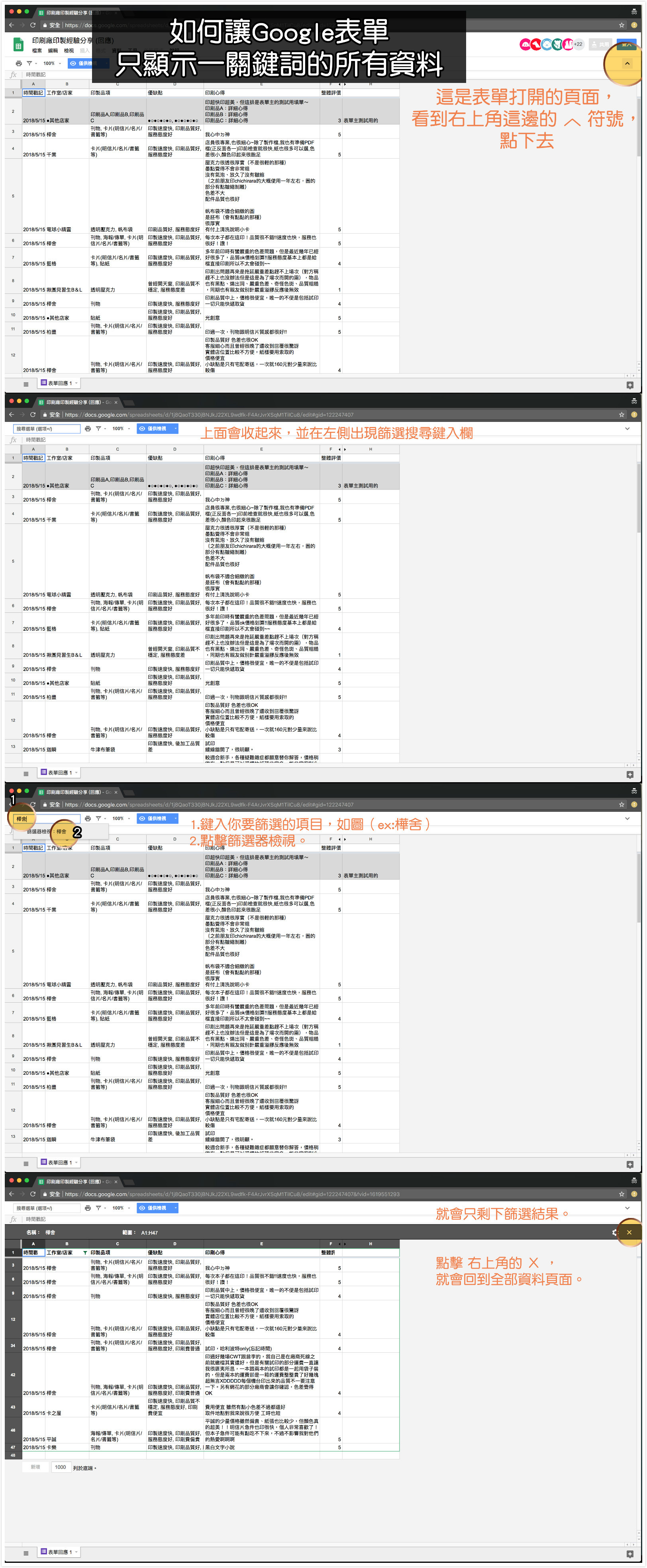Click the filter view range A1:H47 in the fourth screenshot

[149, 1233]
